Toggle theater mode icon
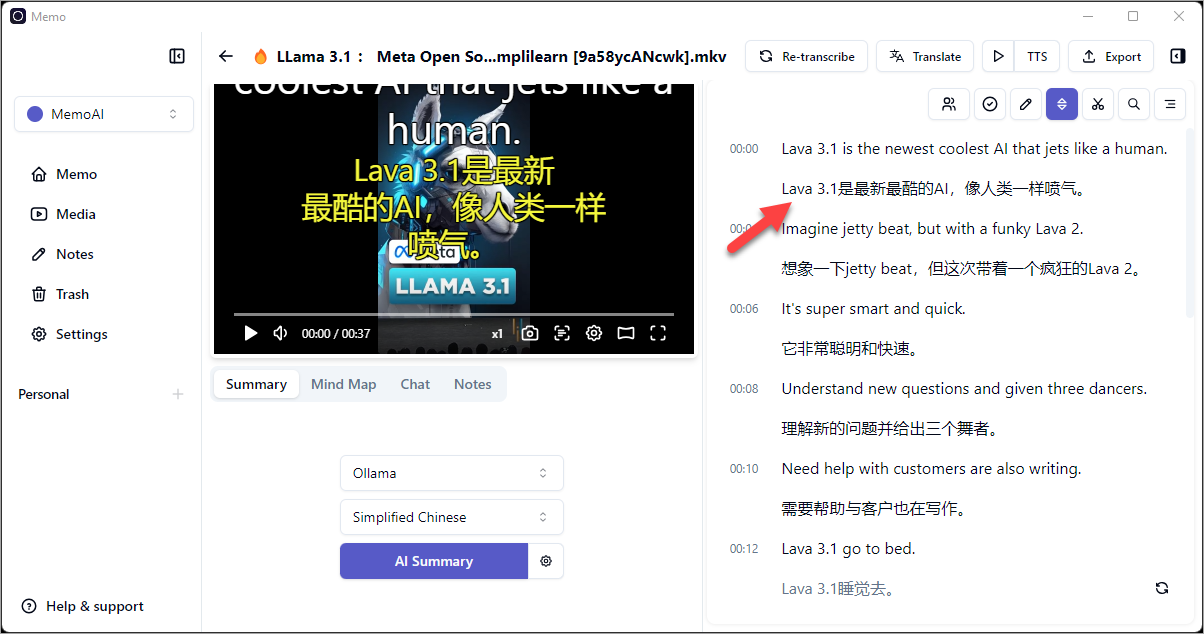 tap(626, 333)
